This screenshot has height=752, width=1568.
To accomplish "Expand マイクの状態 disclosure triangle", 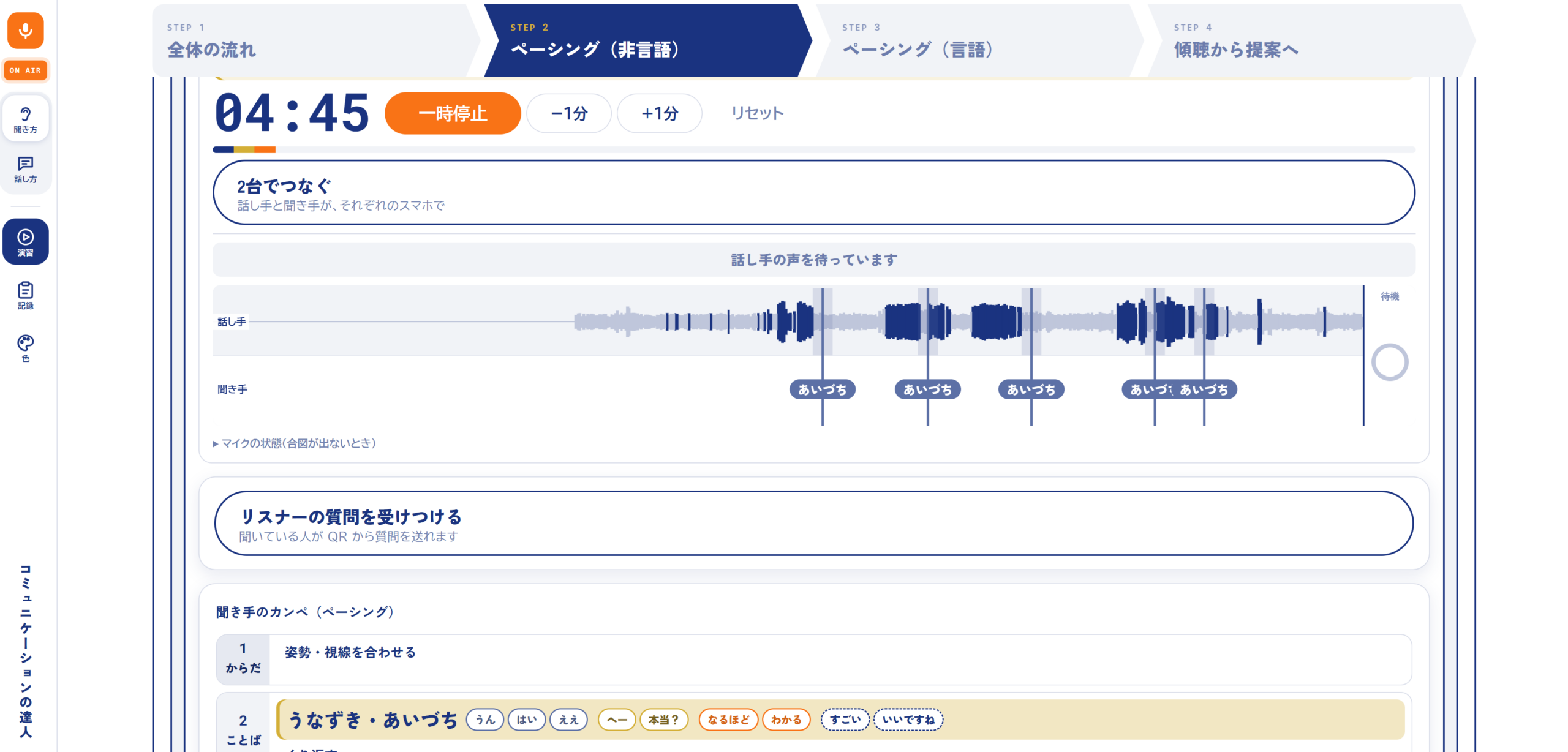I will coord(216,443).
